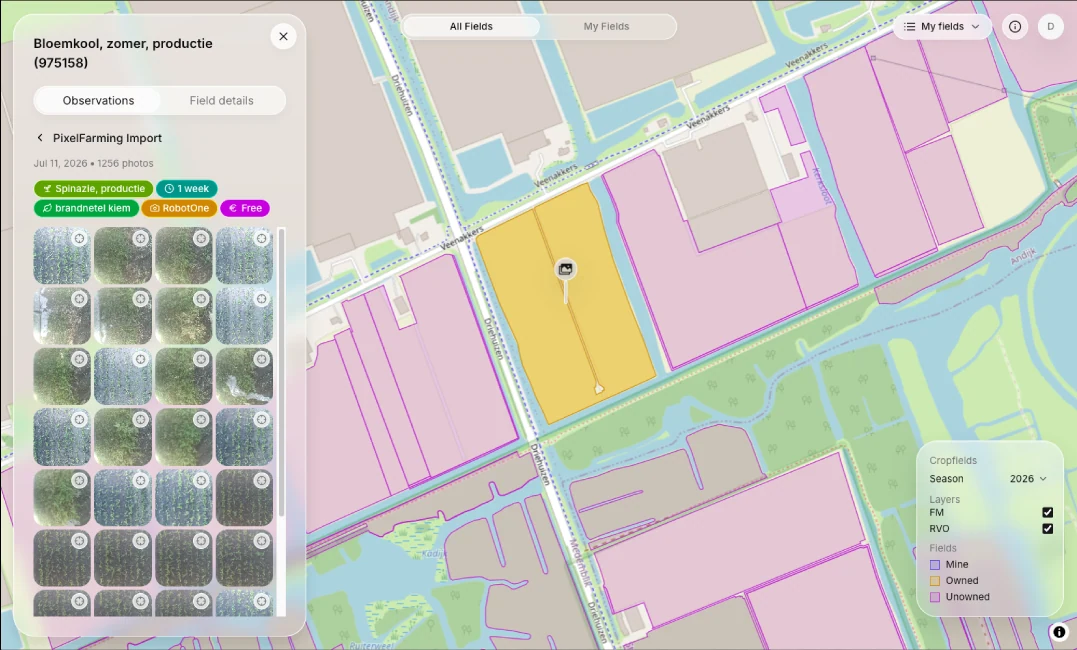Click the brandnetel kiem tag
Viewport: 1077px width, 650px height.
click(87, 208)
